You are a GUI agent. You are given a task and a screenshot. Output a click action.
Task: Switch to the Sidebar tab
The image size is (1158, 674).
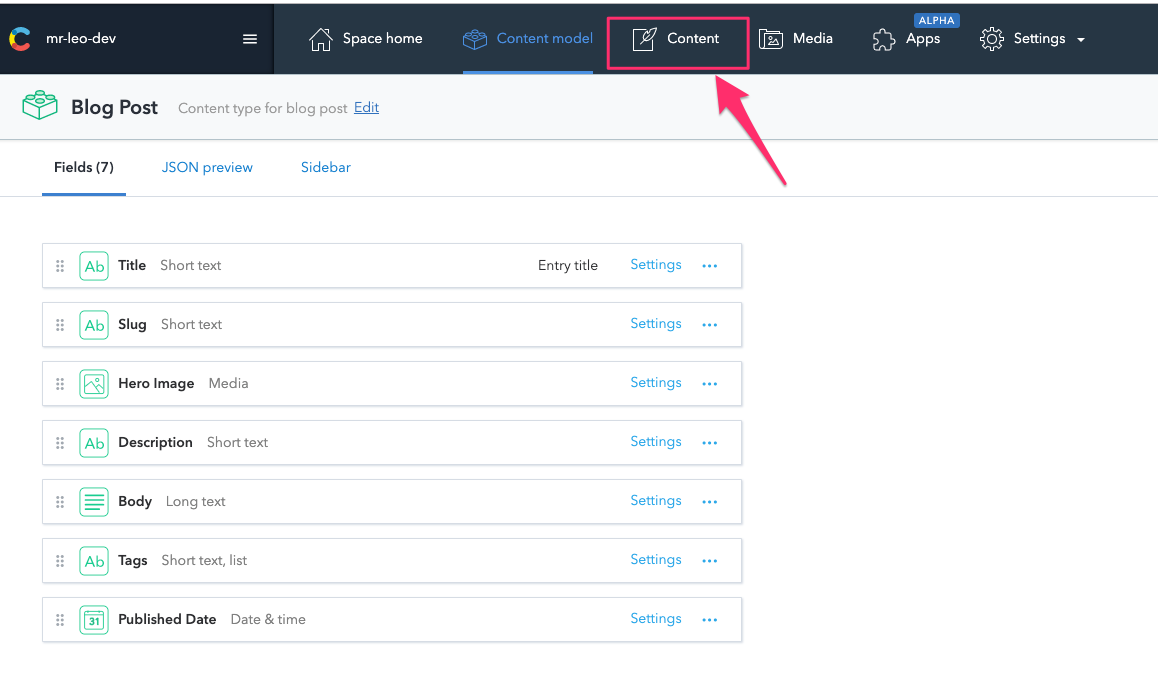pyautogui.click(x=325, y=167)
